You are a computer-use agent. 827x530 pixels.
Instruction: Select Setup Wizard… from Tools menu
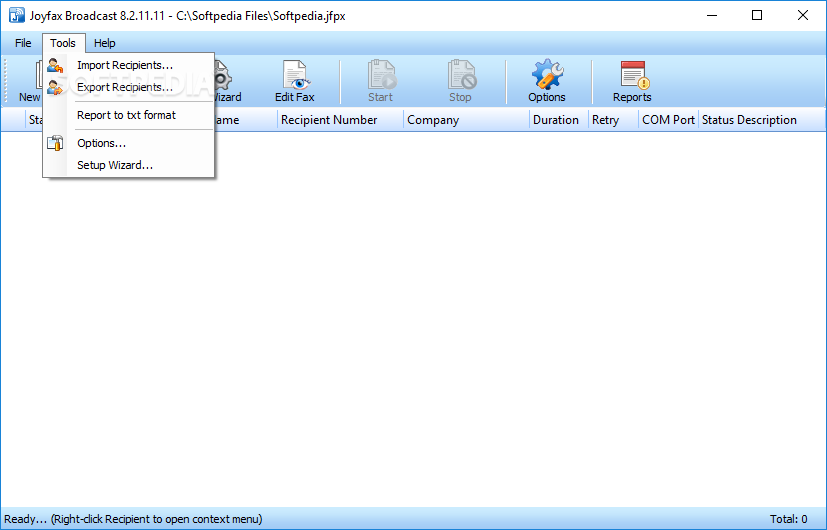coord(129,165)
